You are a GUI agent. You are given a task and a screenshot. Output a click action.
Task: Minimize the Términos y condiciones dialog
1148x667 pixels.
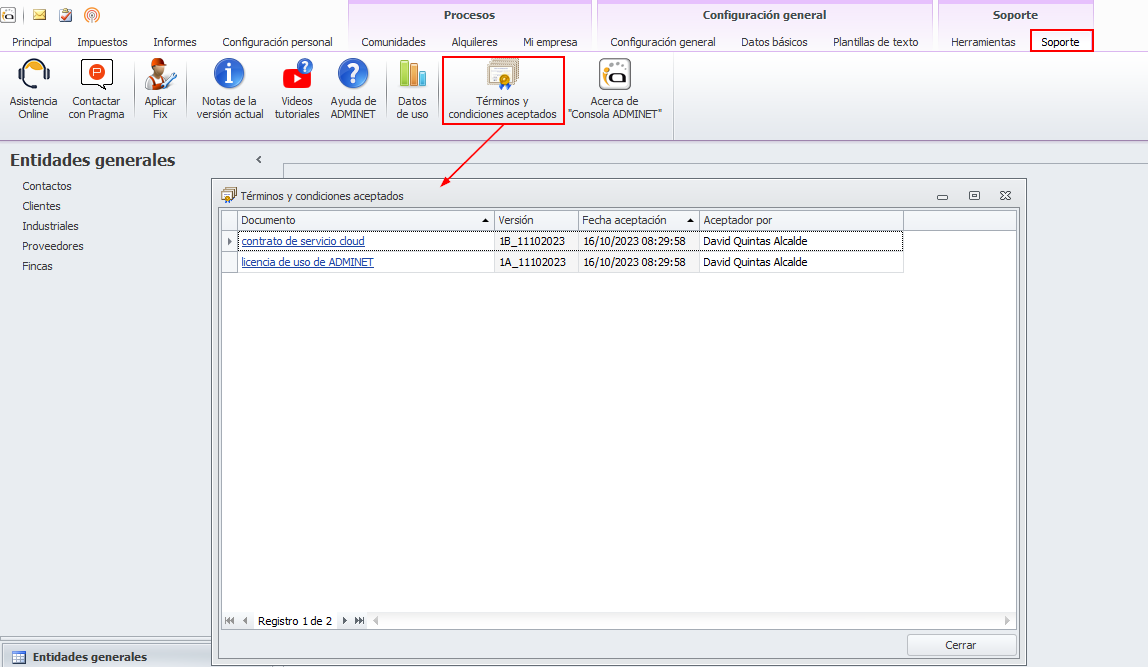click(942, 196)
